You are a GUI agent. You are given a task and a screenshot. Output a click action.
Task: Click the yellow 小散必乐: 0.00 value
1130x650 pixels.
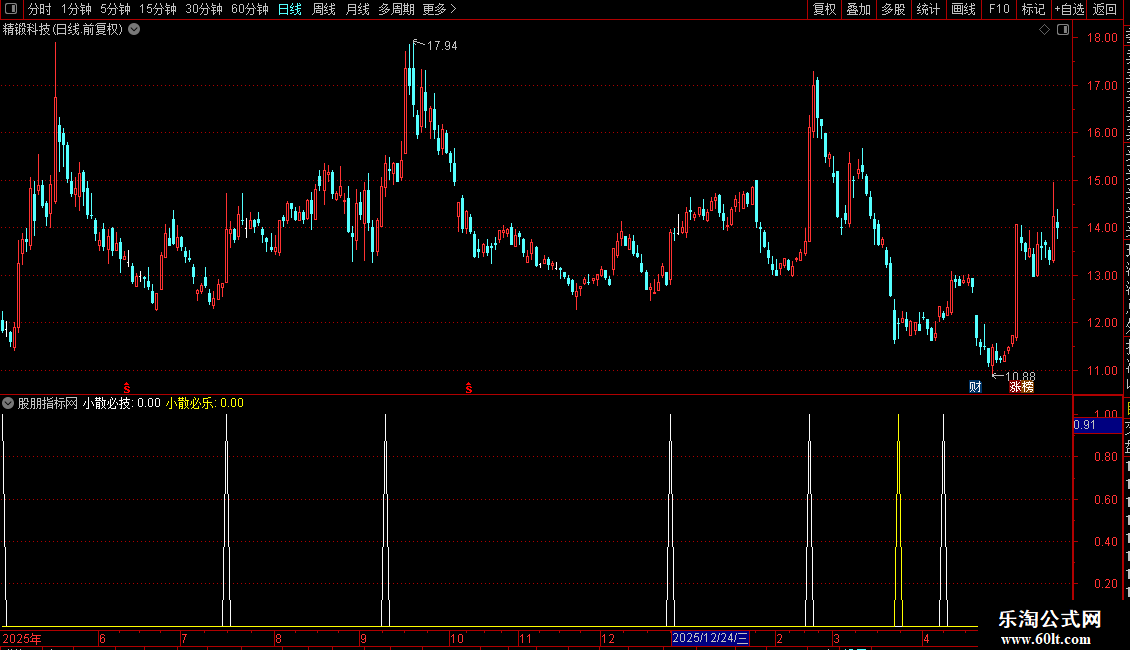tap(205, 403)
